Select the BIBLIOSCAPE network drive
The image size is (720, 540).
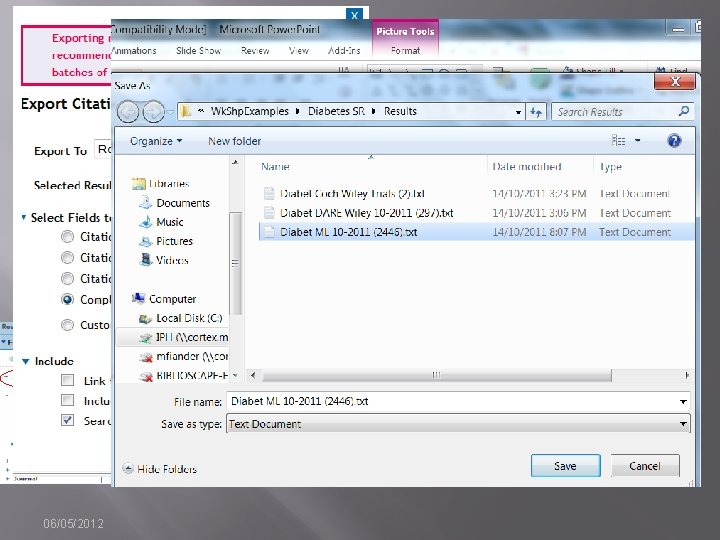[183, 376]
